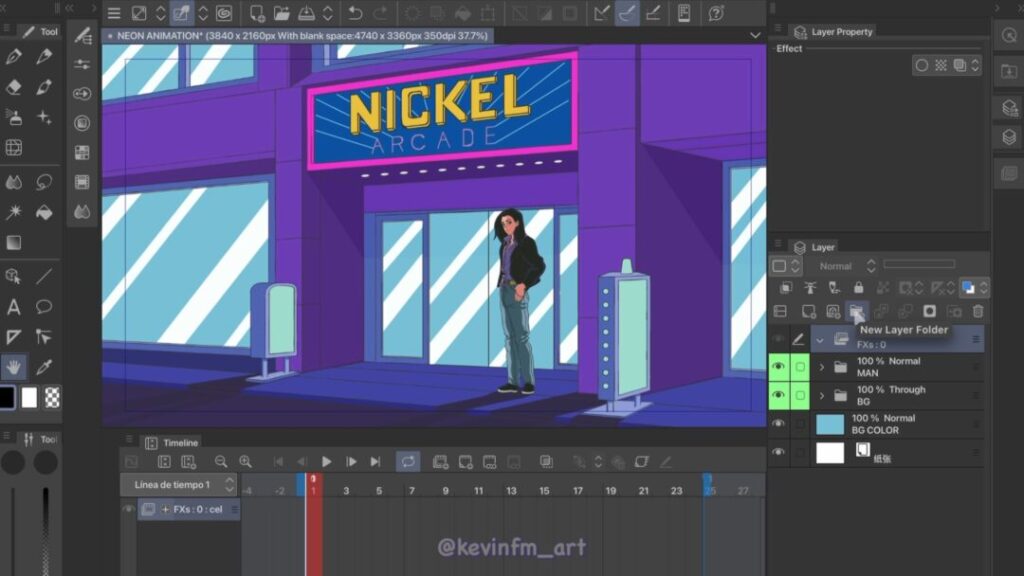Expand the BG layer folder
This screenshot has height=576, width=1024.
click(822, 396)
